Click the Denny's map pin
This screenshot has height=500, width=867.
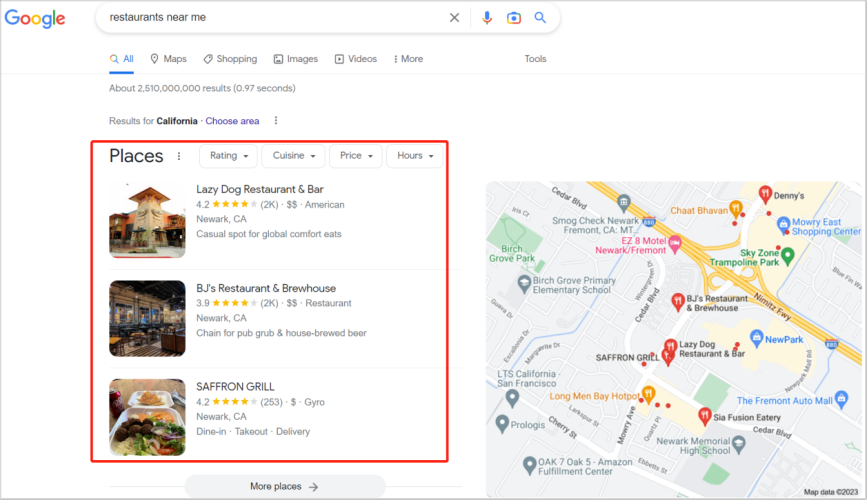pyautogui.click(x=765, y=193)
